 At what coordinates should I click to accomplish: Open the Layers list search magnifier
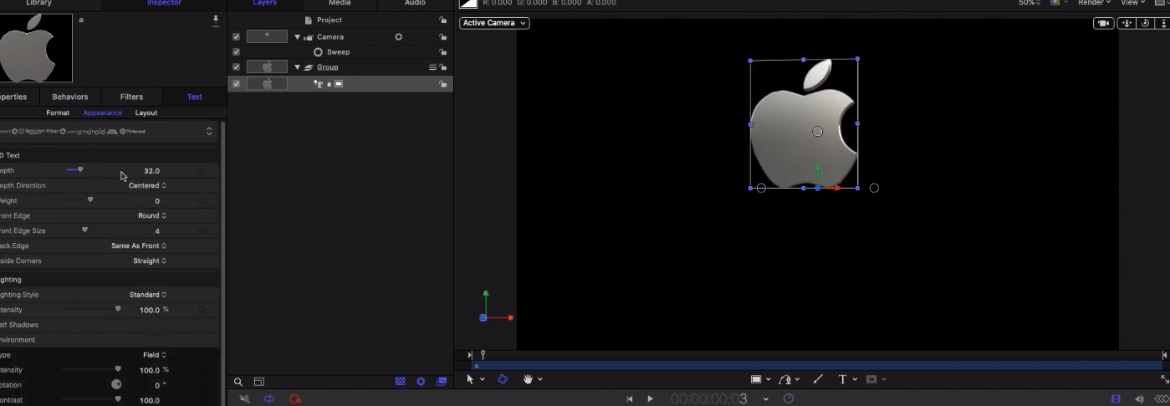pyautogui.click(x=238, y=381)
